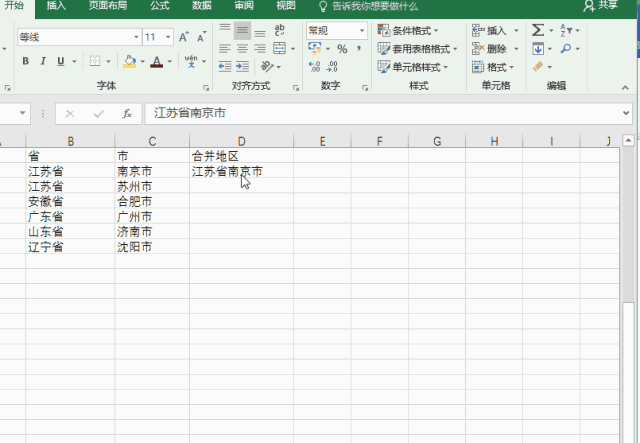
Task: Switch to the 页面布局 tab
Action: (108, 6)
